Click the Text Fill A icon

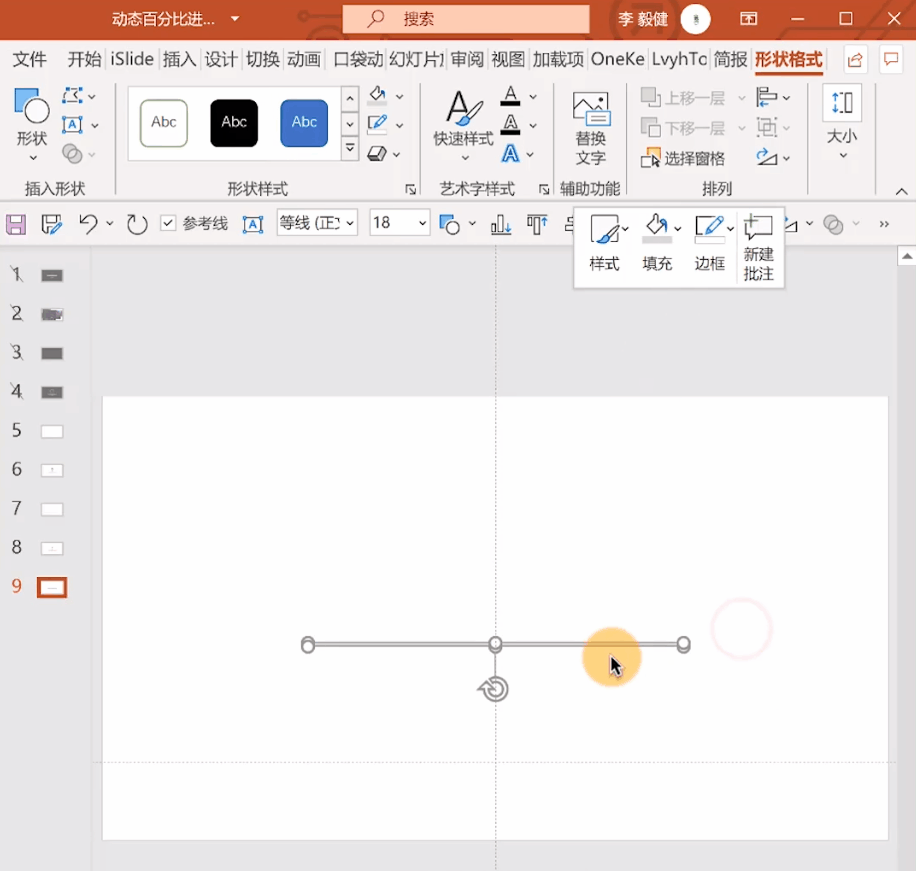(510, 96)
